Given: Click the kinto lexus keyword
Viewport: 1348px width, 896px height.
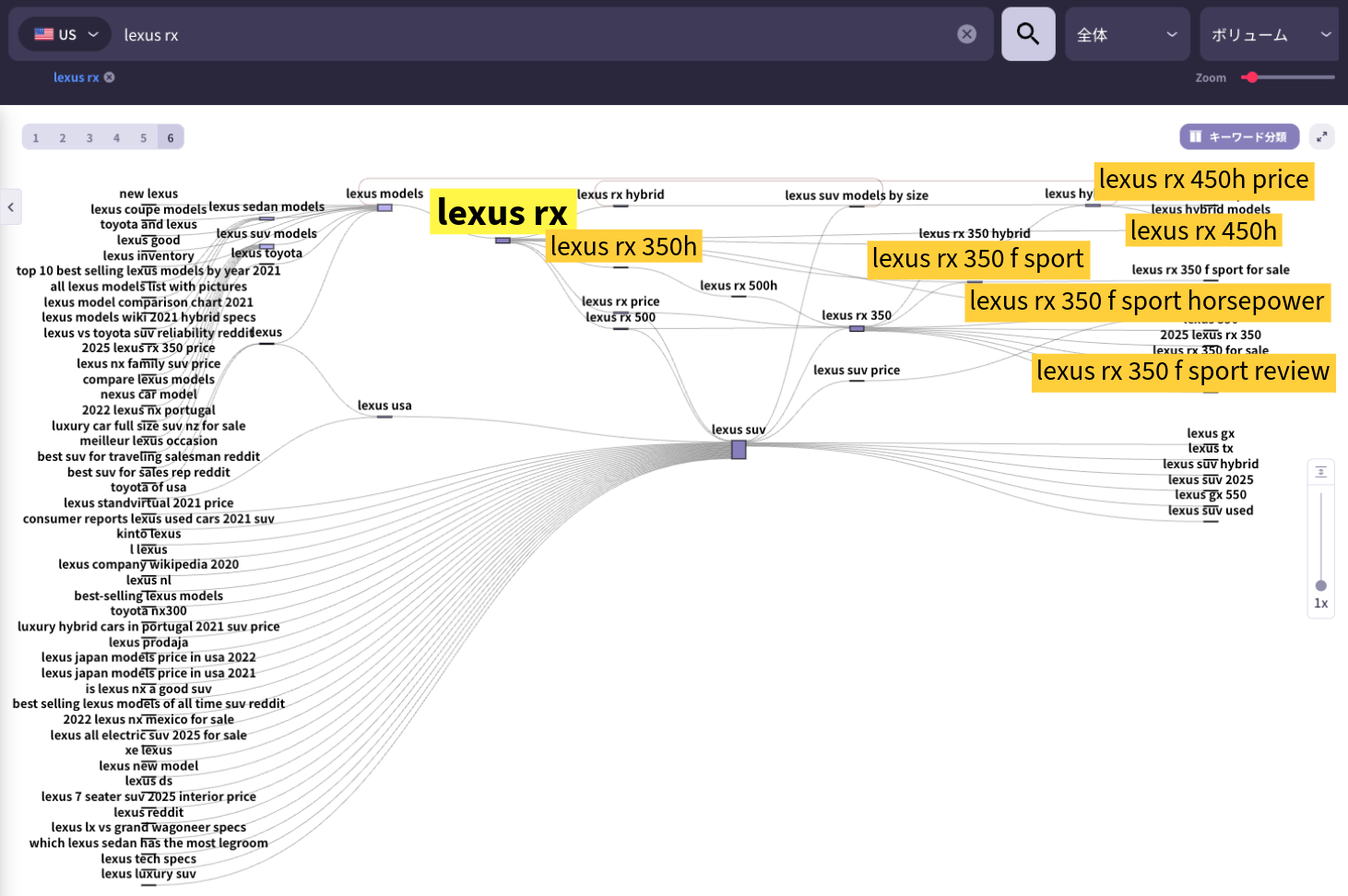Looking at the screenshot, I should pos(148,534).
